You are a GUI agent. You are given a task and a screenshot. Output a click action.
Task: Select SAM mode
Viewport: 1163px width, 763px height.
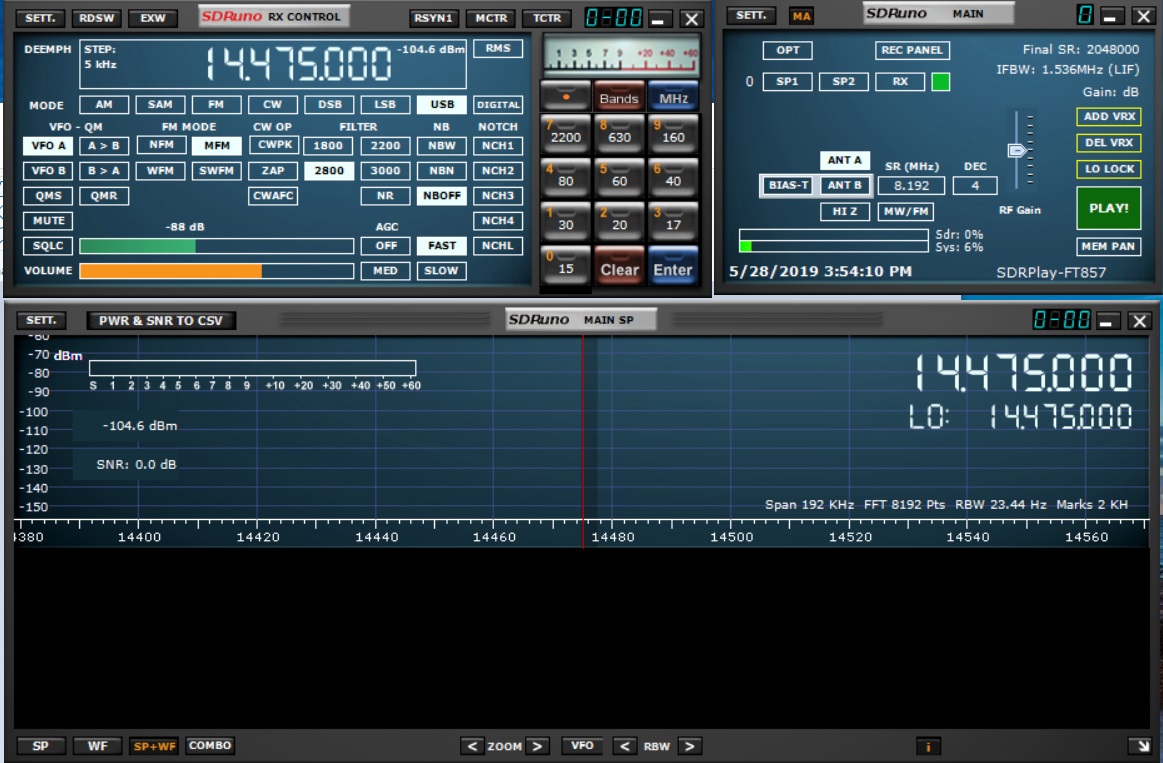pos(160,105)
